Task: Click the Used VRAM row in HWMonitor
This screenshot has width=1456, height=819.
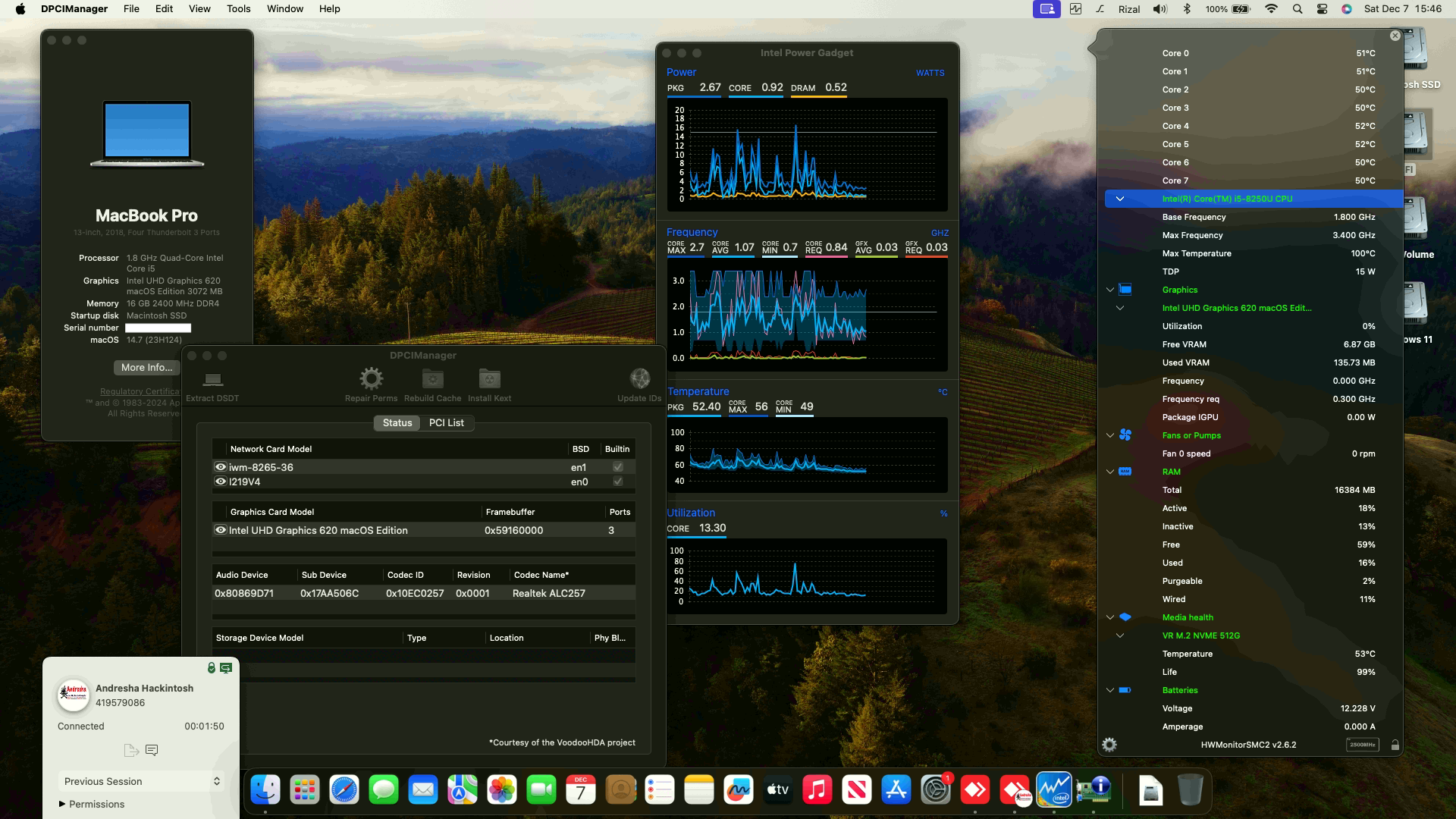Action: pyautogui.click(x=1254, y=362)
